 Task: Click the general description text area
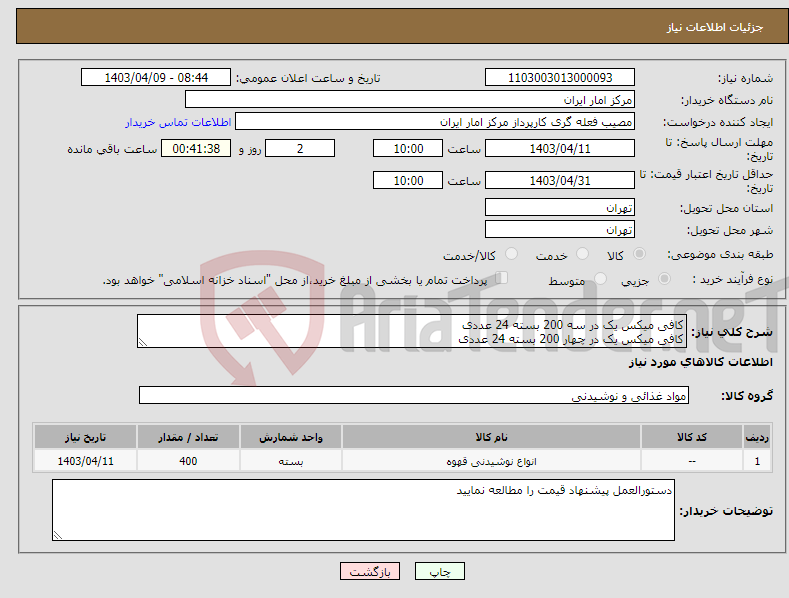coord(412,331)
